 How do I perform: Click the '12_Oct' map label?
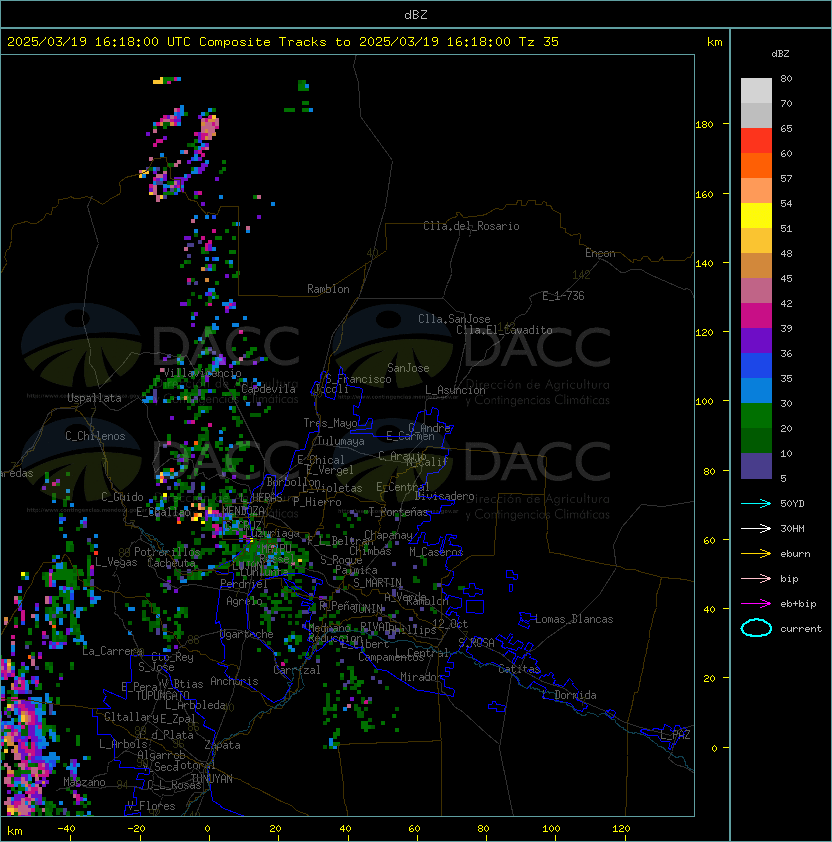(450, 624)
